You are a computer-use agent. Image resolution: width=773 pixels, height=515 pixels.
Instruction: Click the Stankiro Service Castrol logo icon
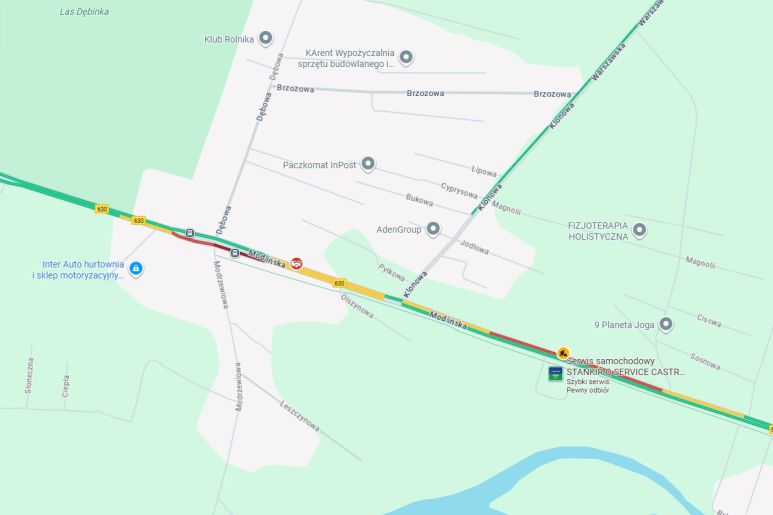coord(556,374)
